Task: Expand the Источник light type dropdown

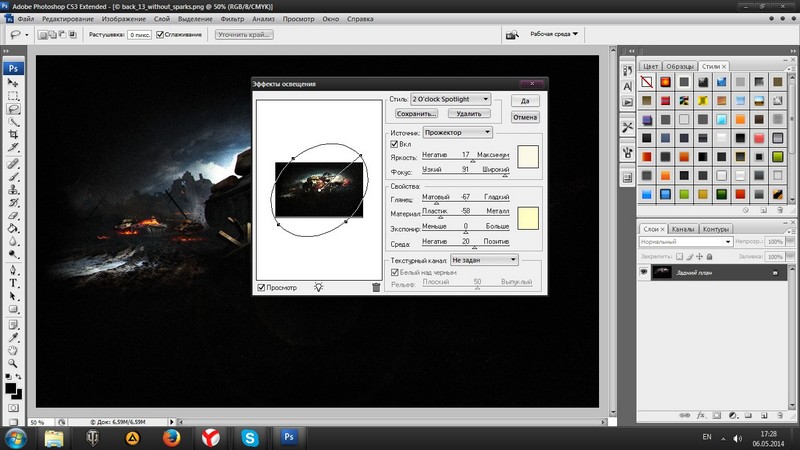Action: coord(457,131)
